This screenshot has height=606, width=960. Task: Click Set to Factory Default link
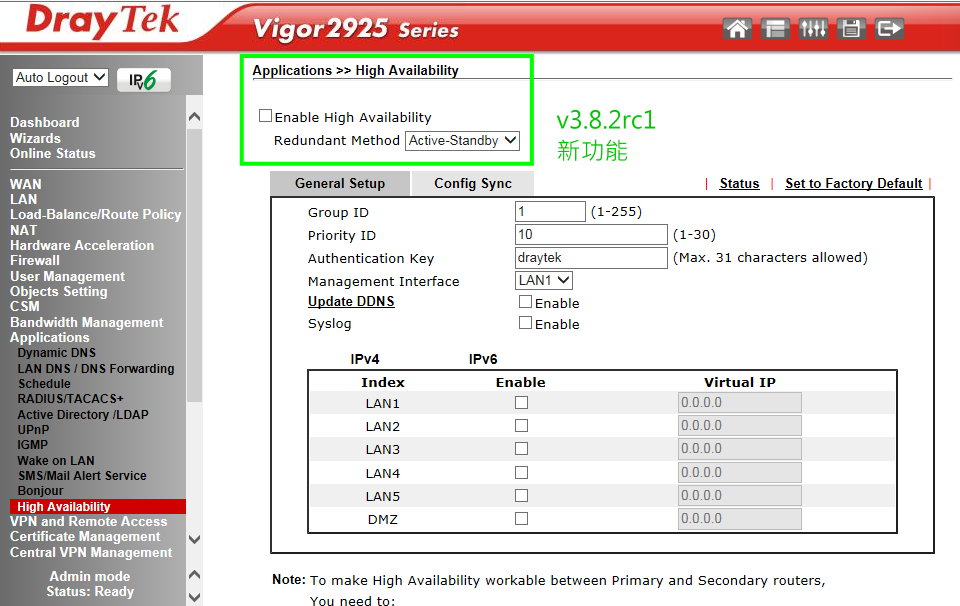[x=853, y=184]
